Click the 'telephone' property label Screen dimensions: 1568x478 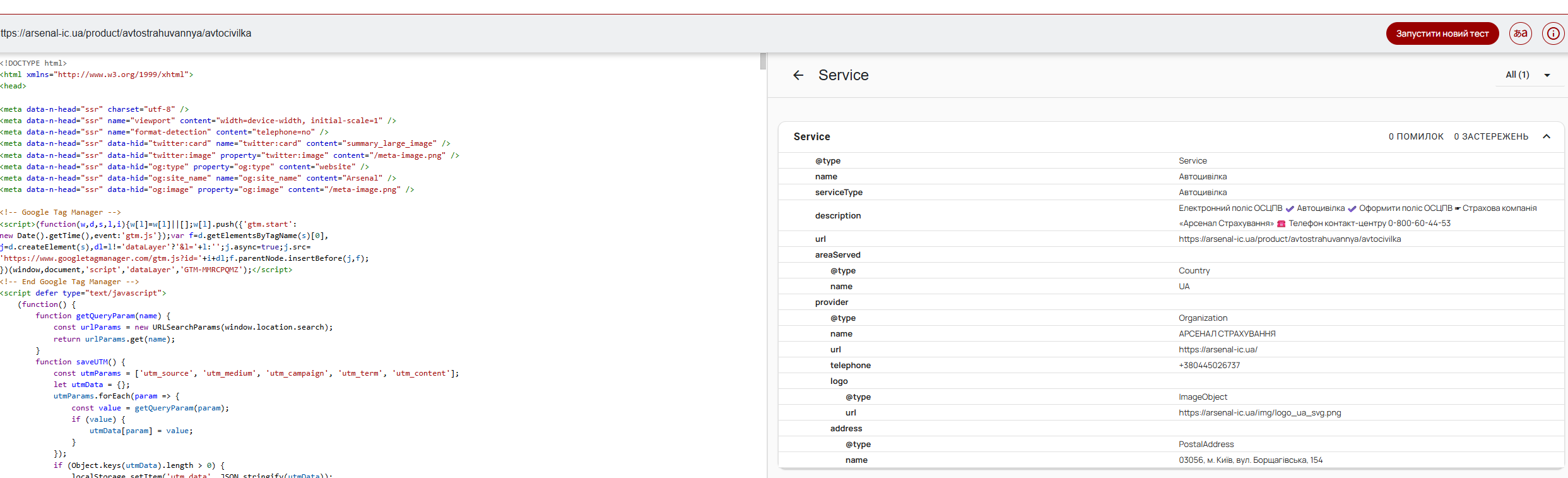point(851,366)
